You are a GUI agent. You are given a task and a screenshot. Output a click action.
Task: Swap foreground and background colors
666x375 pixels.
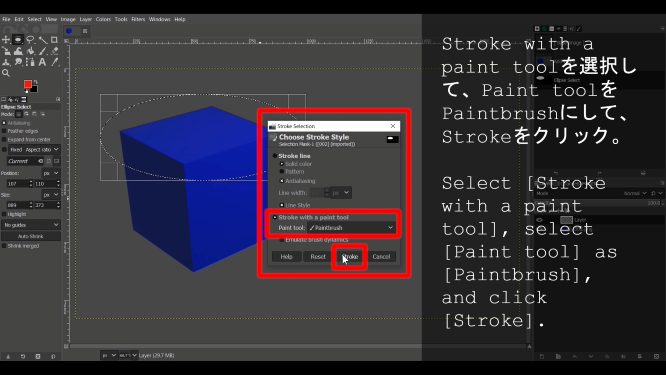coord(36,82)
